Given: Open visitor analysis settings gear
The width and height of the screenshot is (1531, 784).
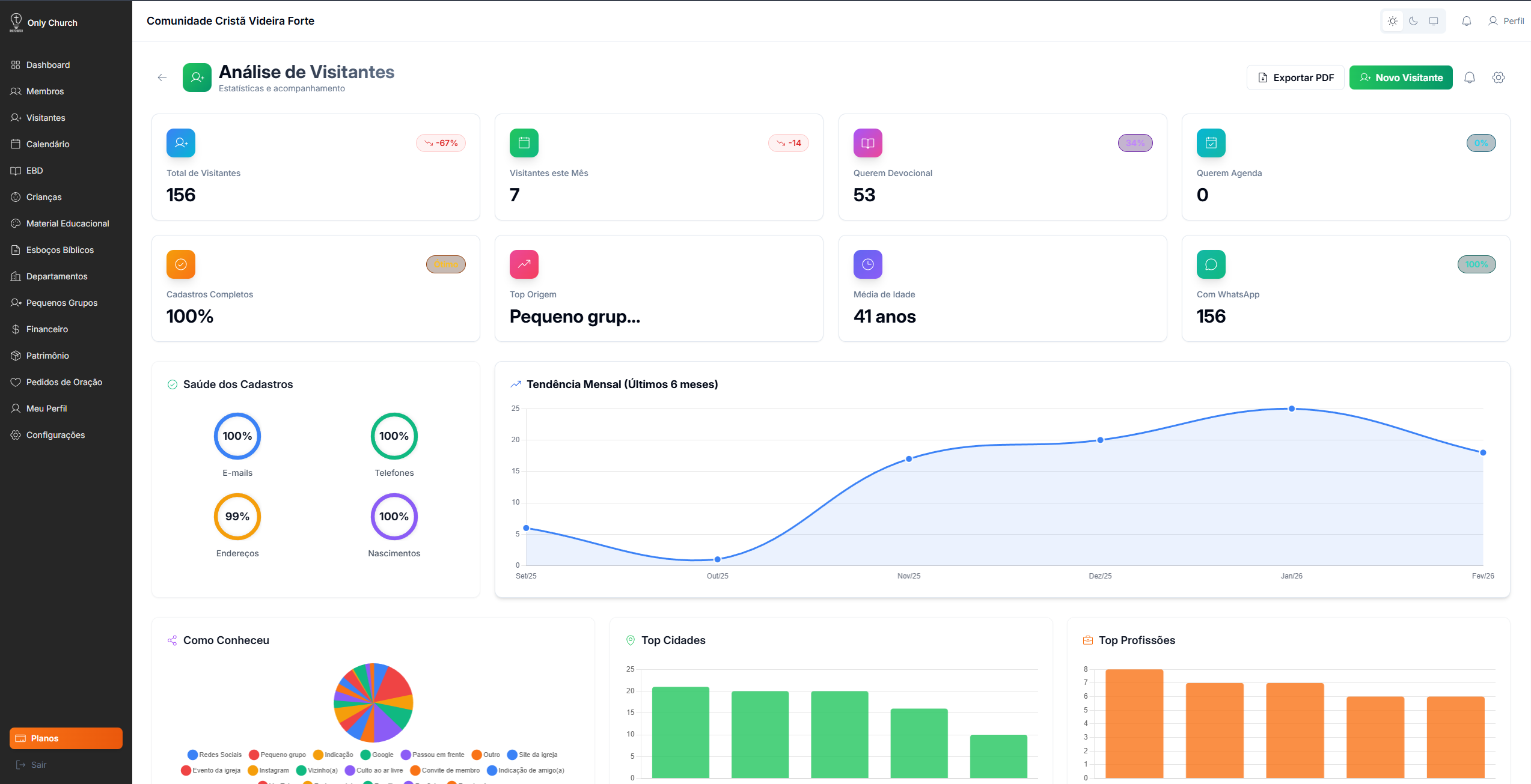Looking at the screenshot, I should 1499,77.
